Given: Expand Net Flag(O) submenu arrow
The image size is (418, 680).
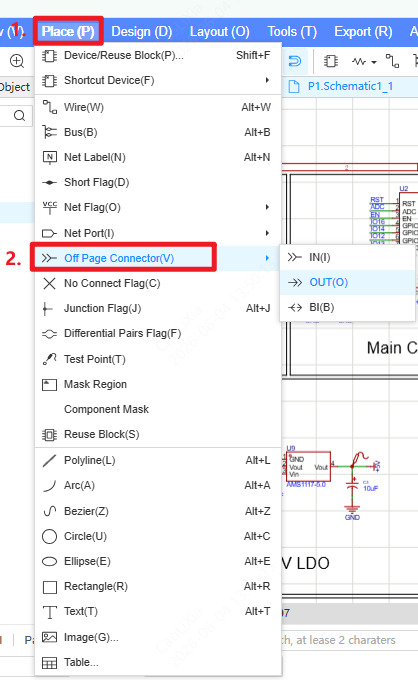Looking at the screenshot, I should [x=267, y=207].
